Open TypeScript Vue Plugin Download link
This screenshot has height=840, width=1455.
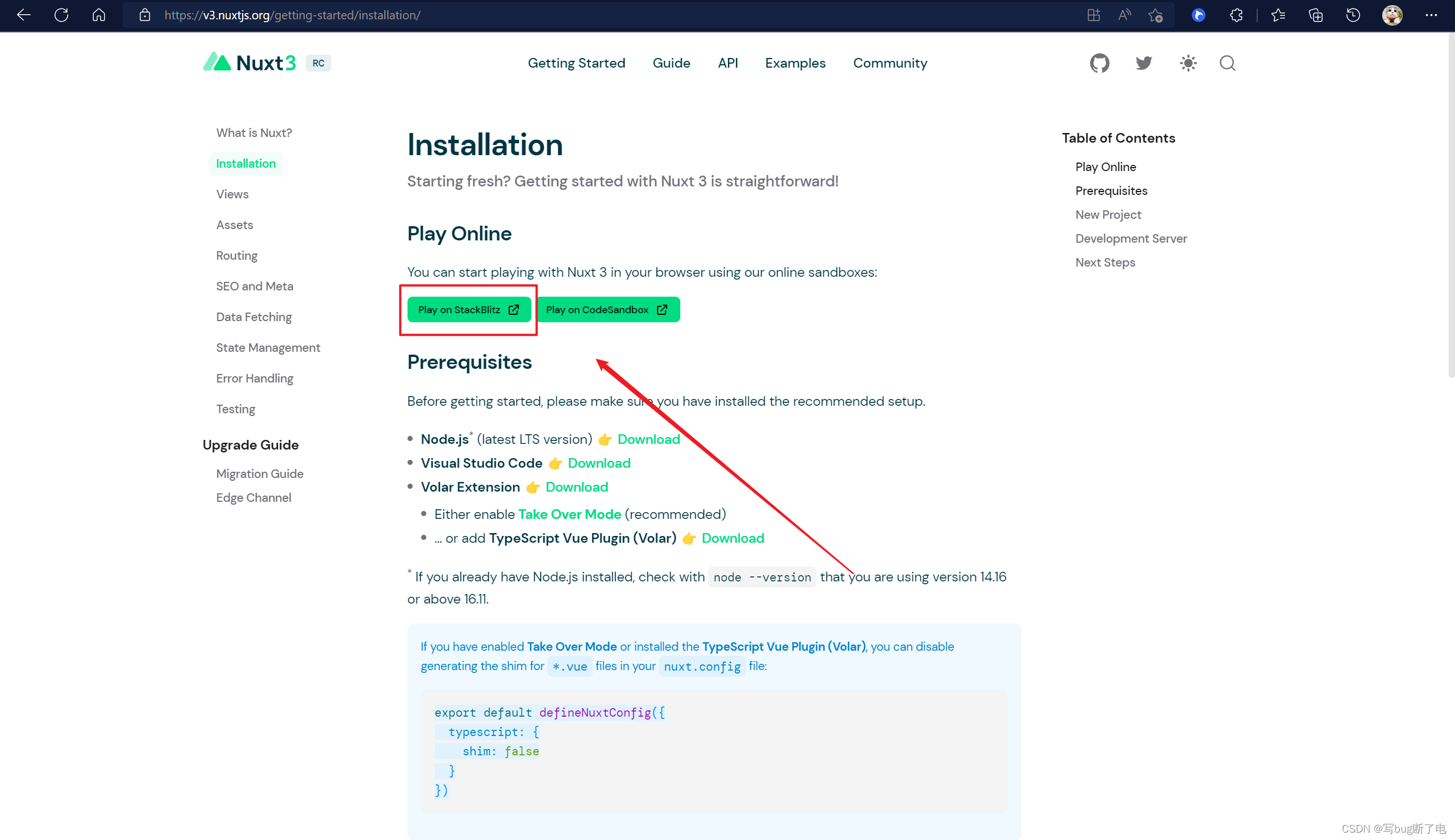point(733,537)
